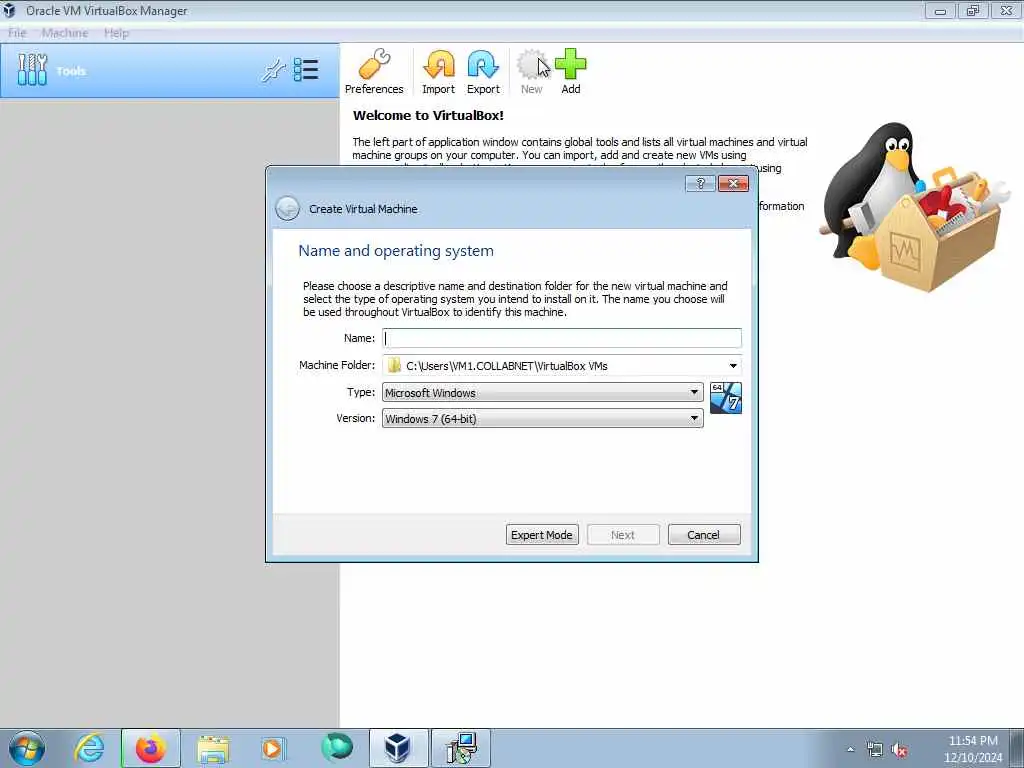The width and height of the screenshot is (1024, 768).
Task: Click the 'Name and operating system' heading
Action: tap(396, 251)
